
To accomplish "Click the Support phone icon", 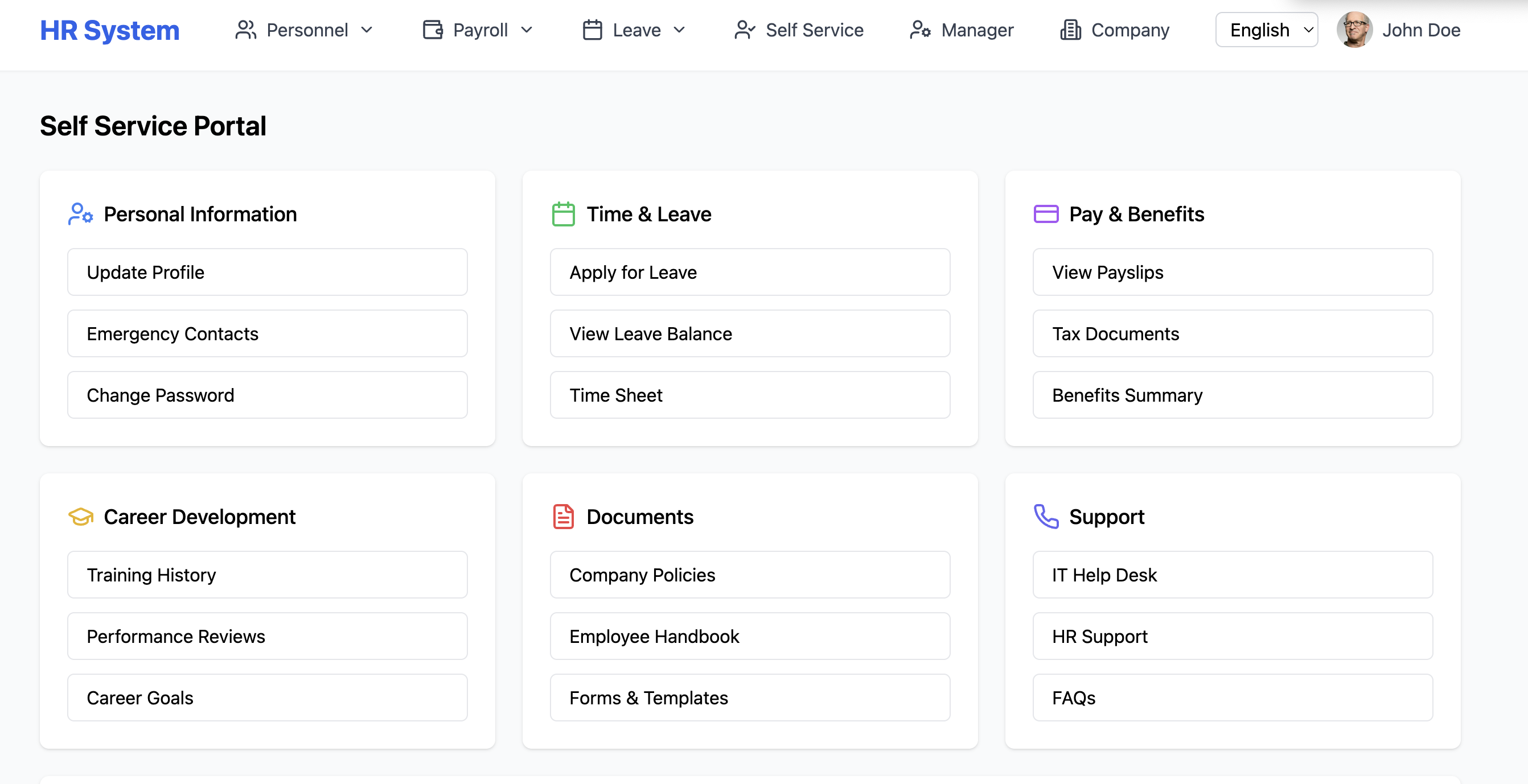I will [x=1046, y=517].
